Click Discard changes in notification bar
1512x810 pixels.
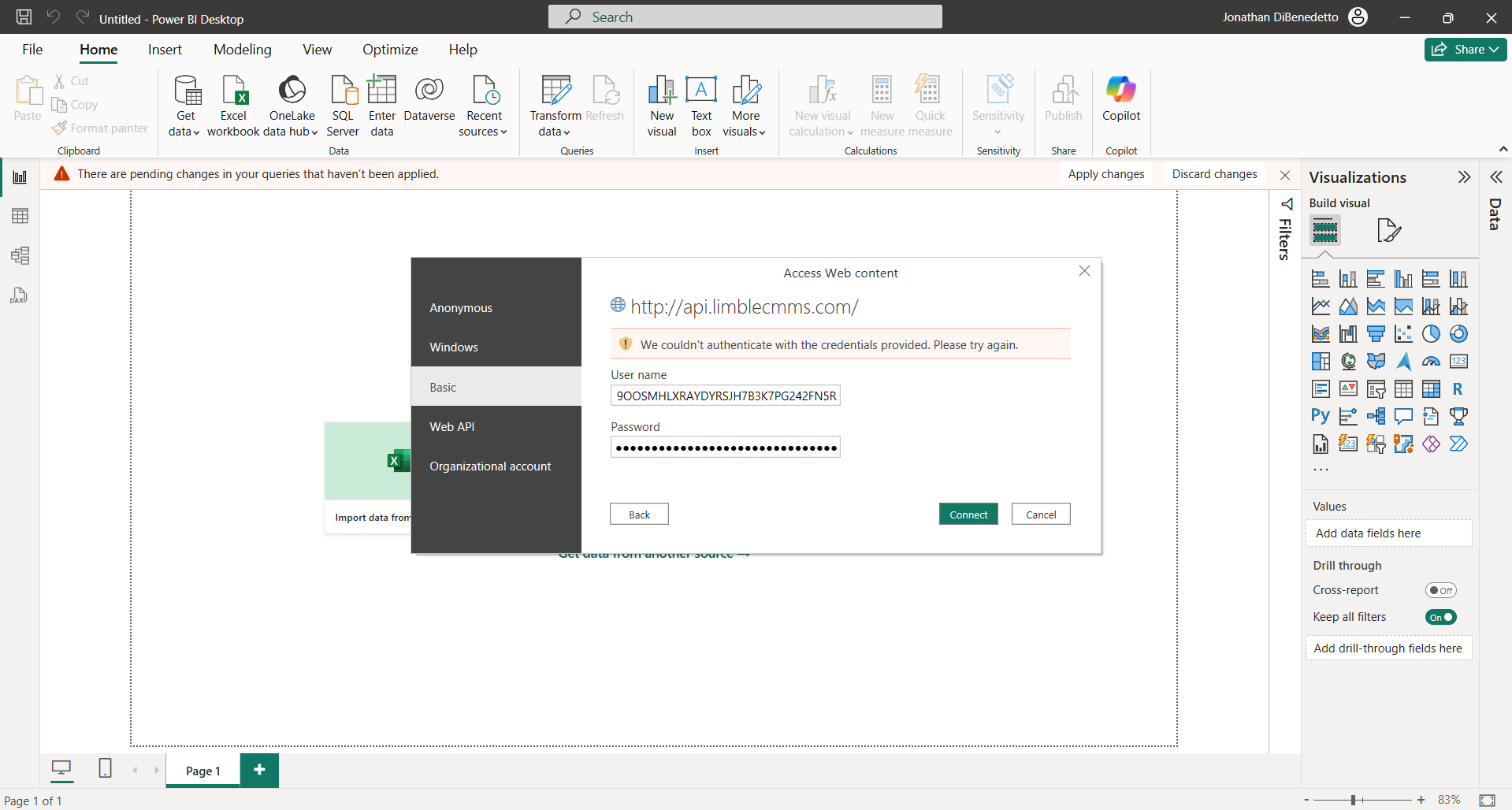pos(1214,174)
